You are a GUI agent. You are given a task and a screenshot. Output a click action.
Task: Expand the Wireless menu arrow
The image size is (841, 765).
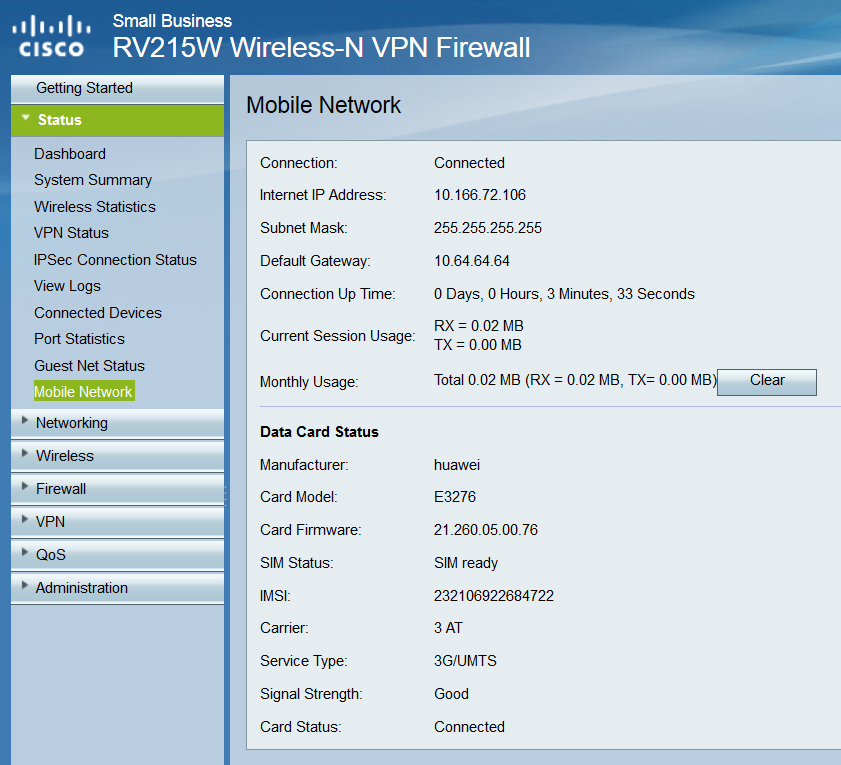tap(25, 453)
